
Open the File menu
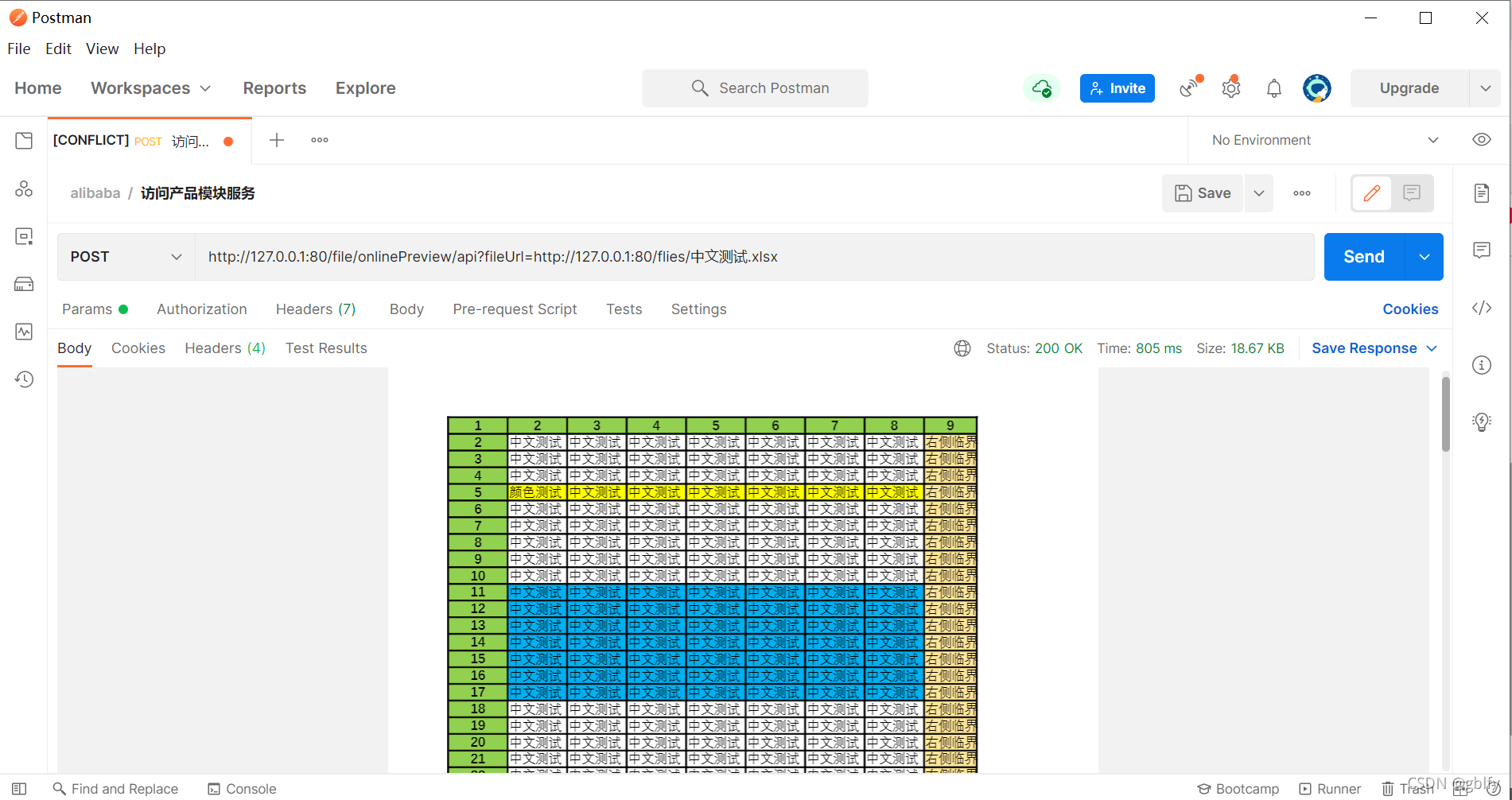[x=19, y=49]
